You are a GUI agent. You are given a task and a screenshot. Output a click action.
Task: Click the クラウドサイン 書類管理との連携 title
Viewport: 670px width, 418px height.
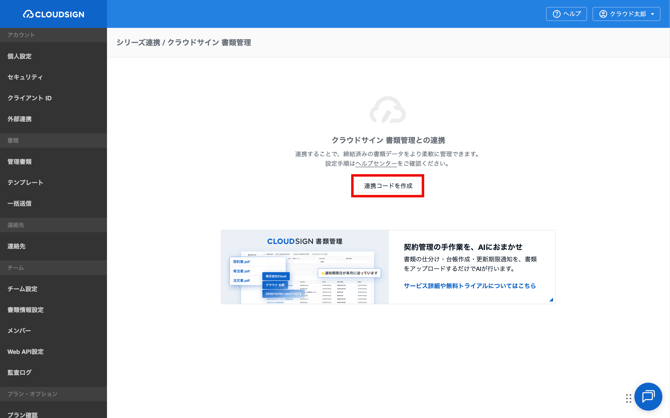pyautogui.click(x=388, y=140)
